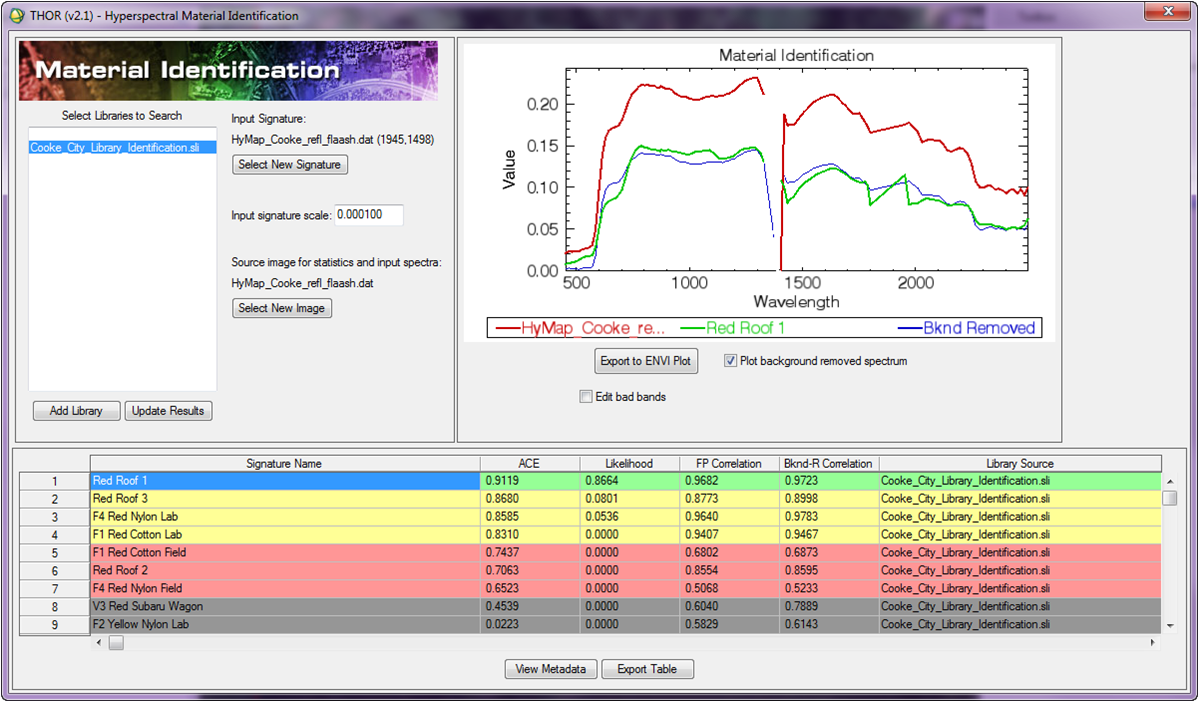Click the table's scroll down arrow

coord(1169,625)
